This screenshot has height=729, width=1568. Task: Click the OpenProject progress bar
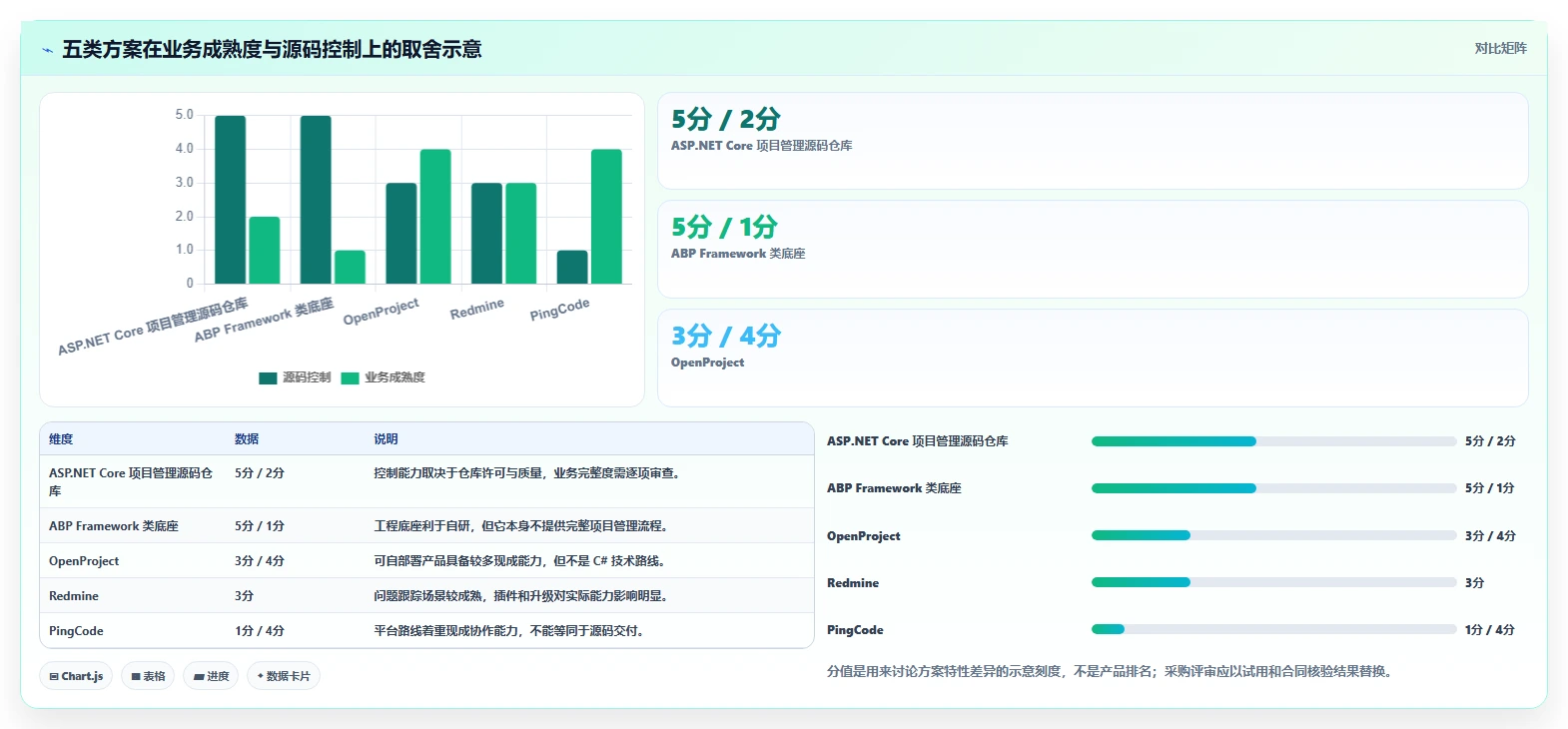click(x=1273, y=535)
